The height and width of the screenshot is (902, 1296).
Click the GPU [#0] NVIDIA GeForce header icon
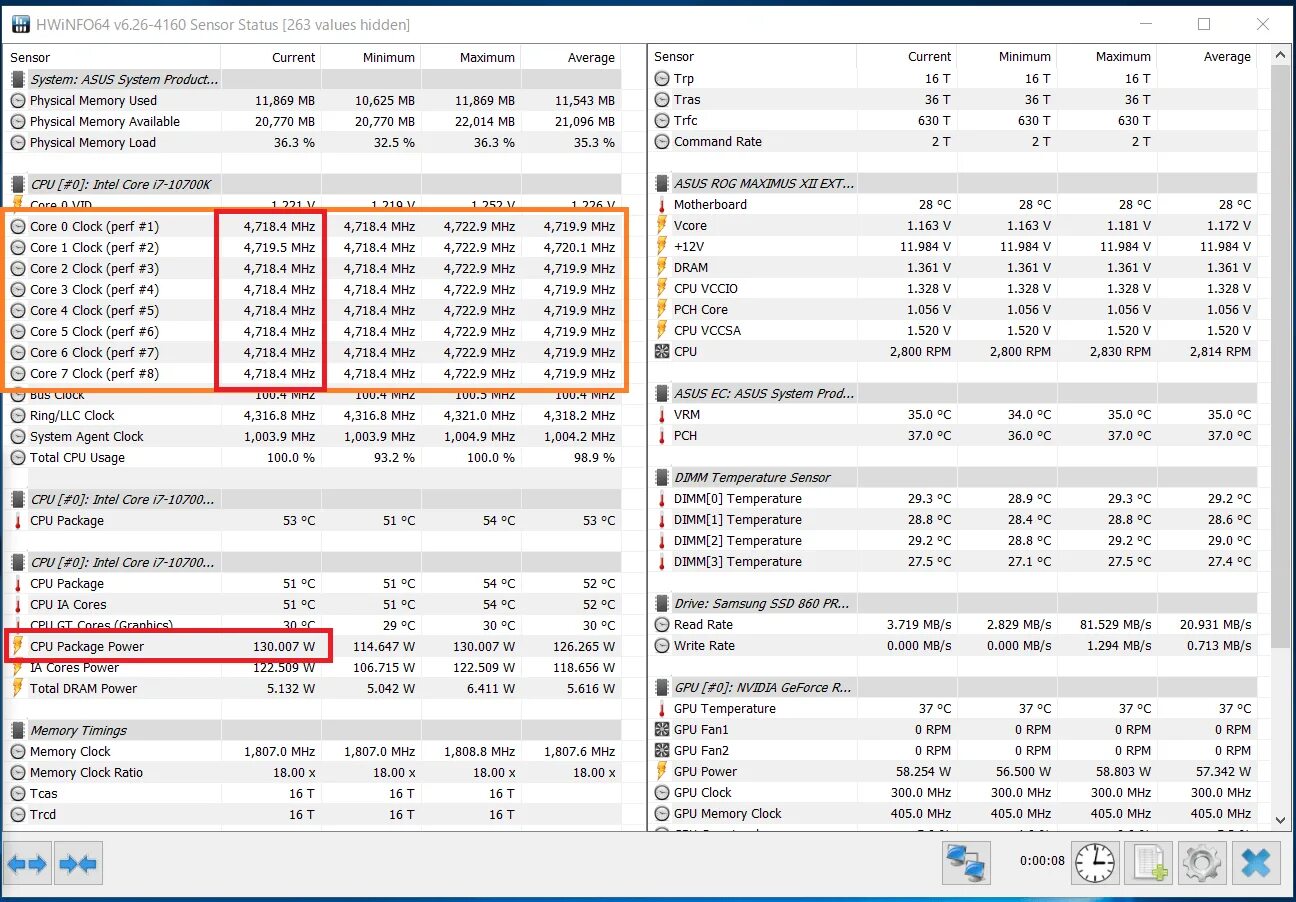click(x=661, y=688)
